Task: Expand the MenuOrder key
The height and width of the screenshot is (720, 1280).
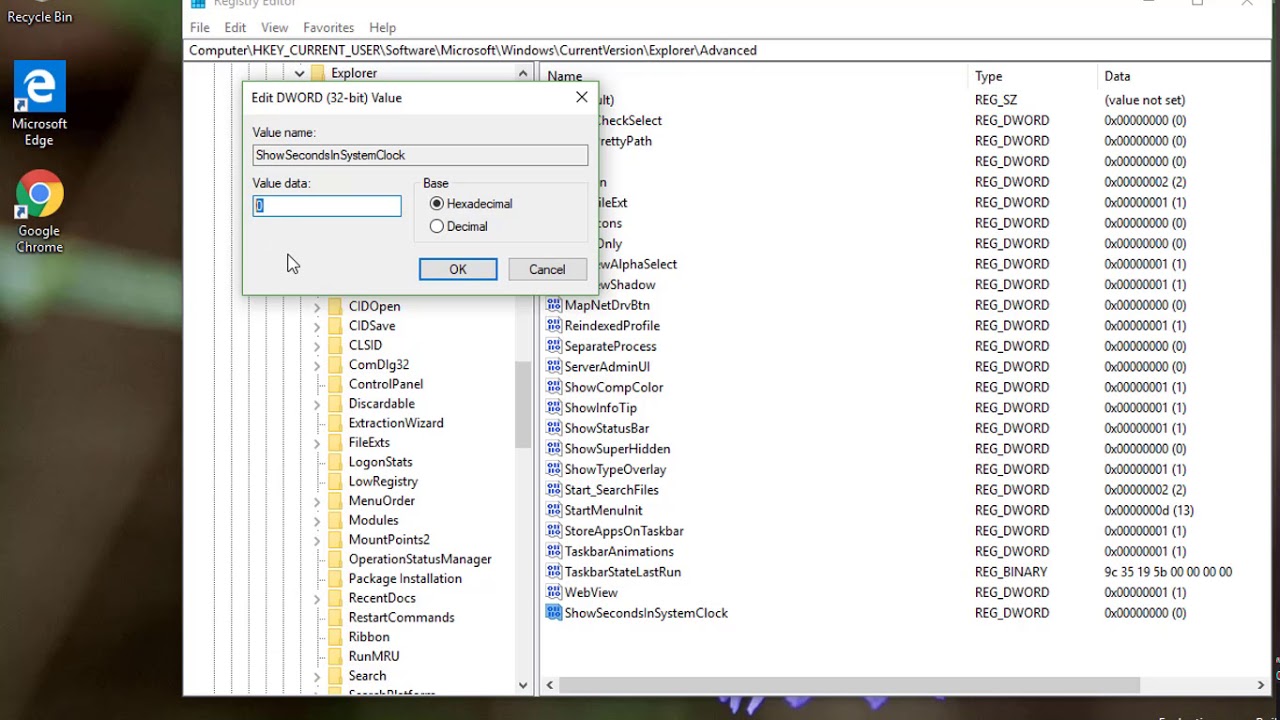Action: pos(317,501)
